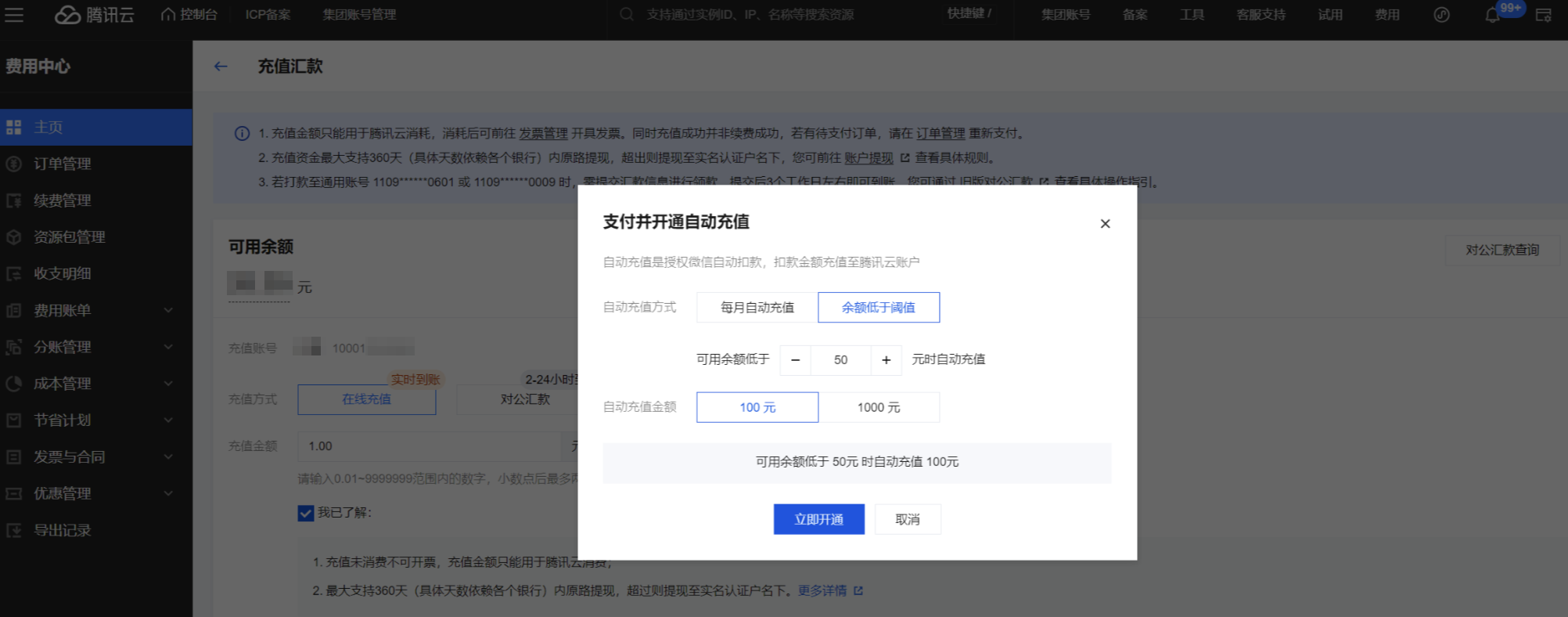Open the hamburger navigation menu
The height and width of the screenshot is (617, 1568).
(14, 15)
